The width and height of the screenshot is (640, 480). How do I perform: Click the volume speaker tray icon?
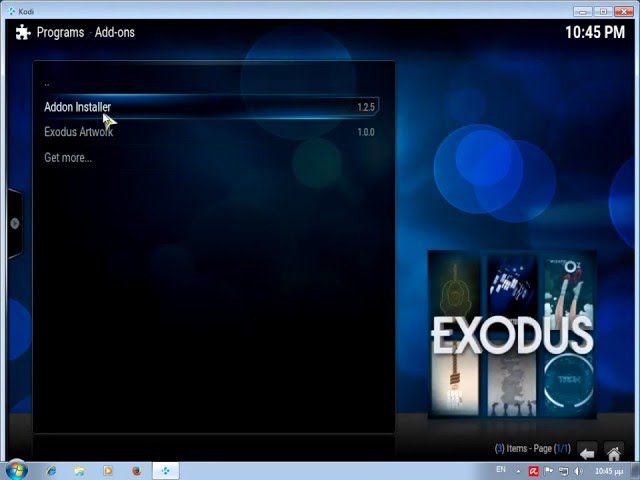(578, 471)
